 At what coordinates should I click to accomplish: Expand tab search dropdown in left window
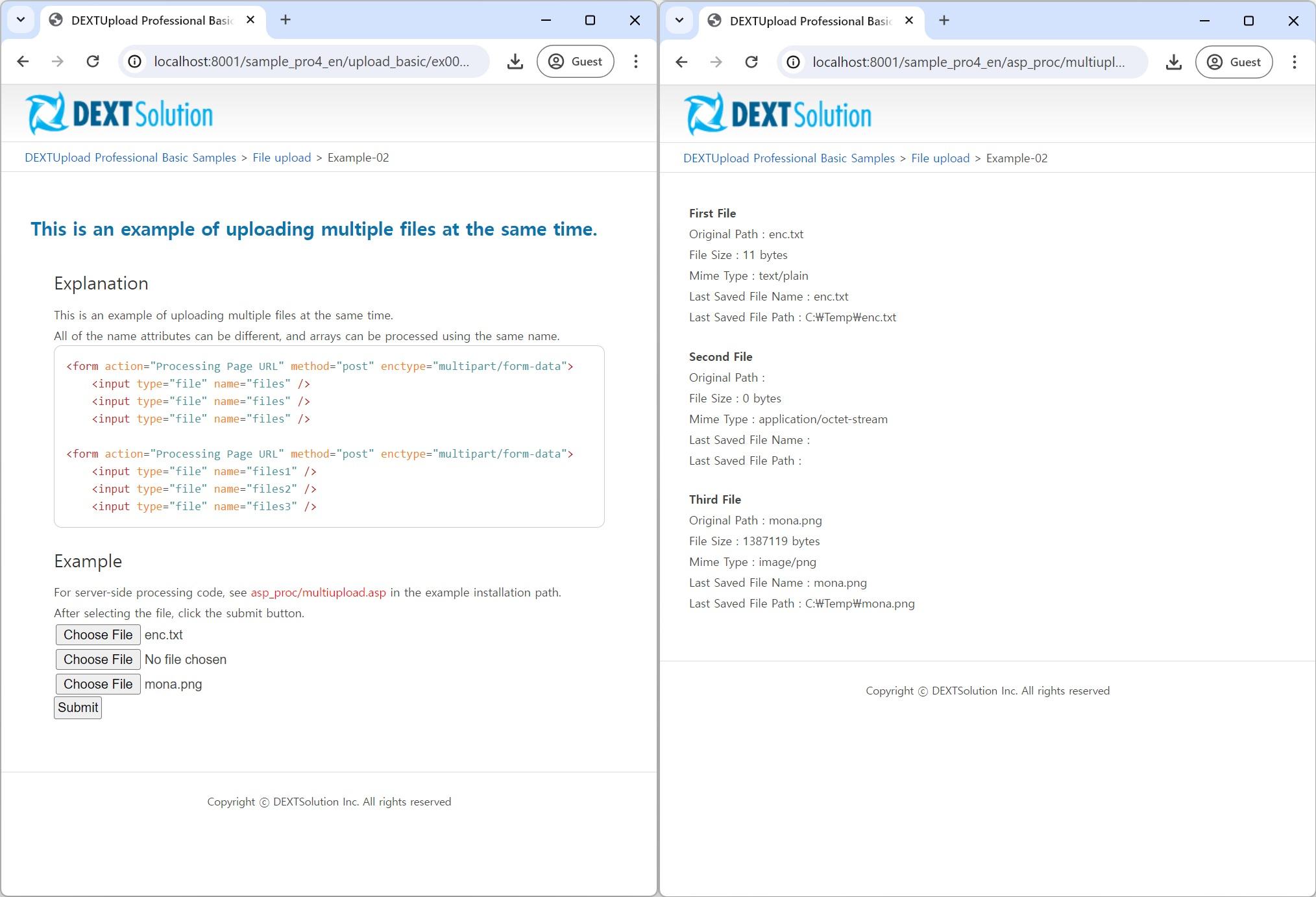[21, 19]
